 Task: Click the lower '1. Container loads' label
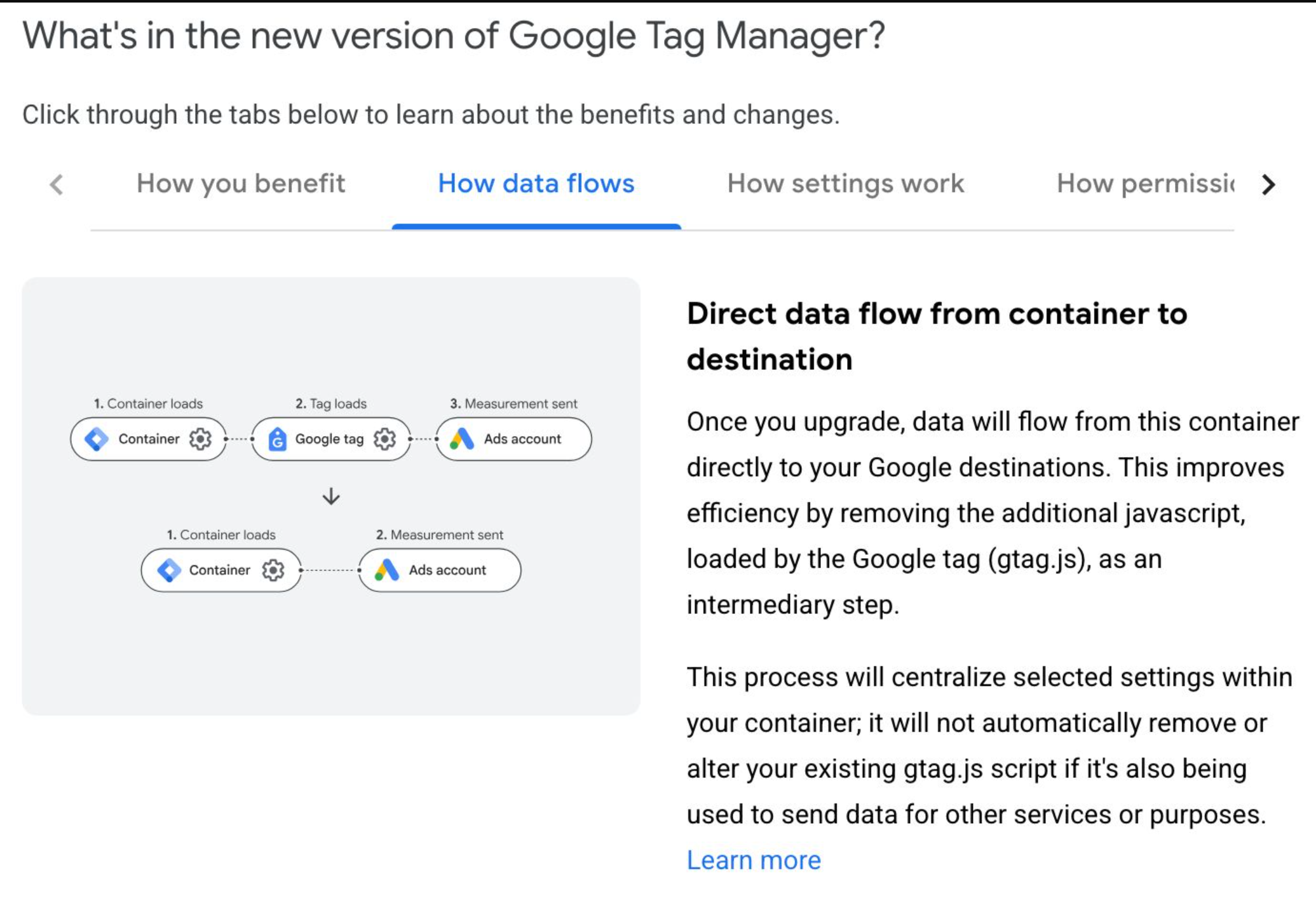tap(221, 535)
